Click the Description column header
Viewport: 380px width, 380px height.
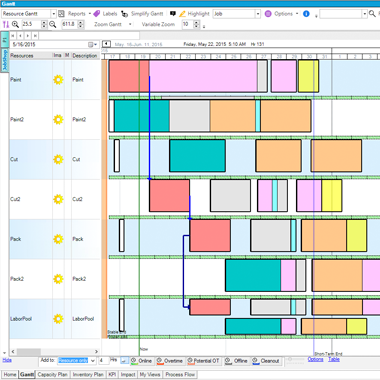pyautogui.click(x=86, y=56)
